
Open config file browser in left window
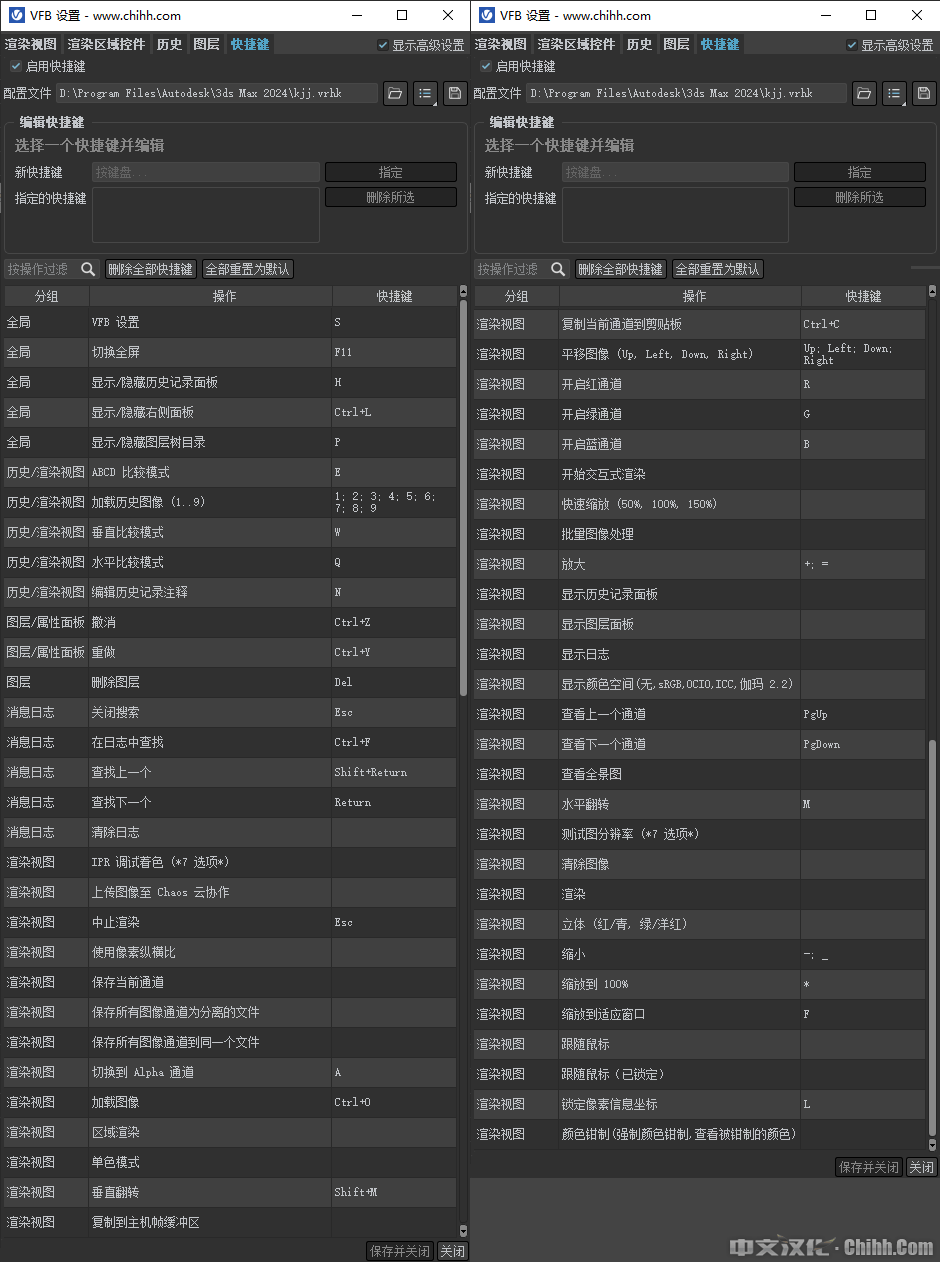(395, 93)
